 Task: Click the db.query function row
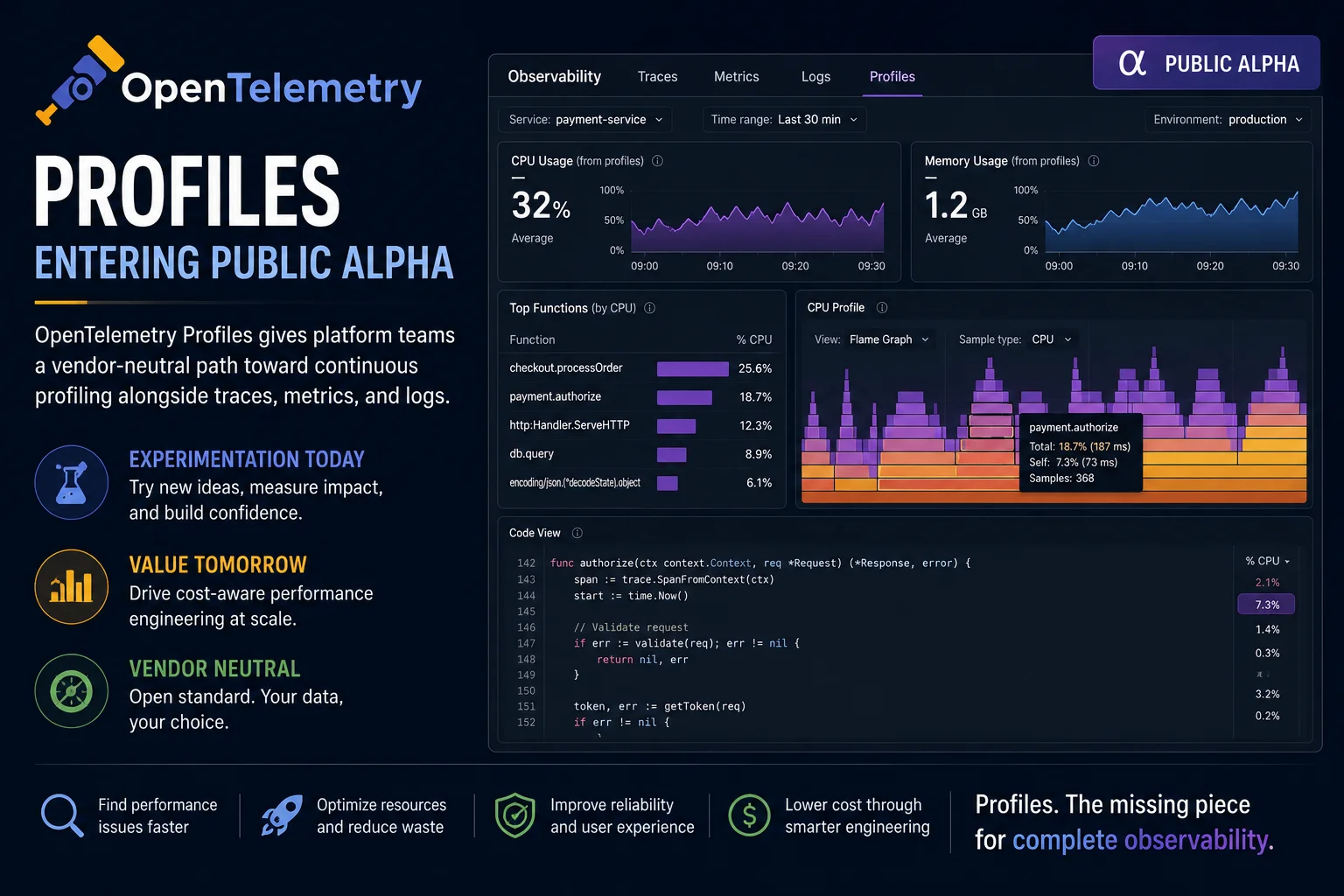click(640, 454)
